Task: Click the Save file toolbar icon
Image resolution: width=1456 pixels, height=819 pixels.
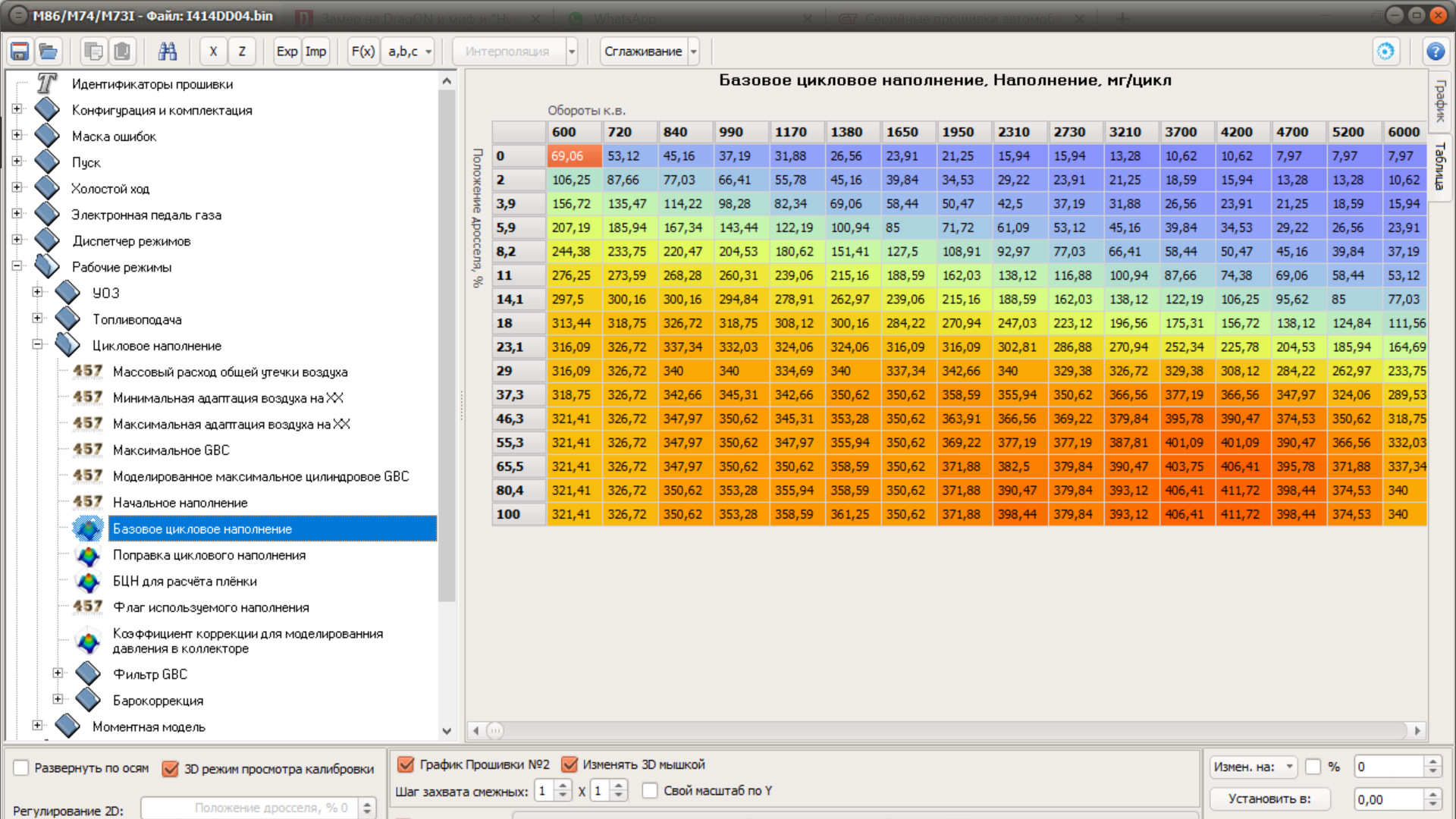Action: 20,52
